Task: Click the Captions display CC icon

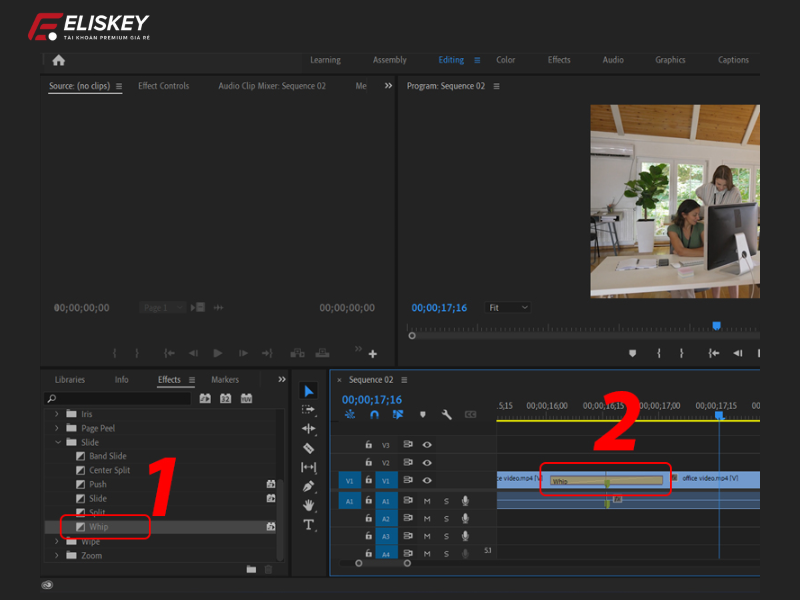Action: 471,415
